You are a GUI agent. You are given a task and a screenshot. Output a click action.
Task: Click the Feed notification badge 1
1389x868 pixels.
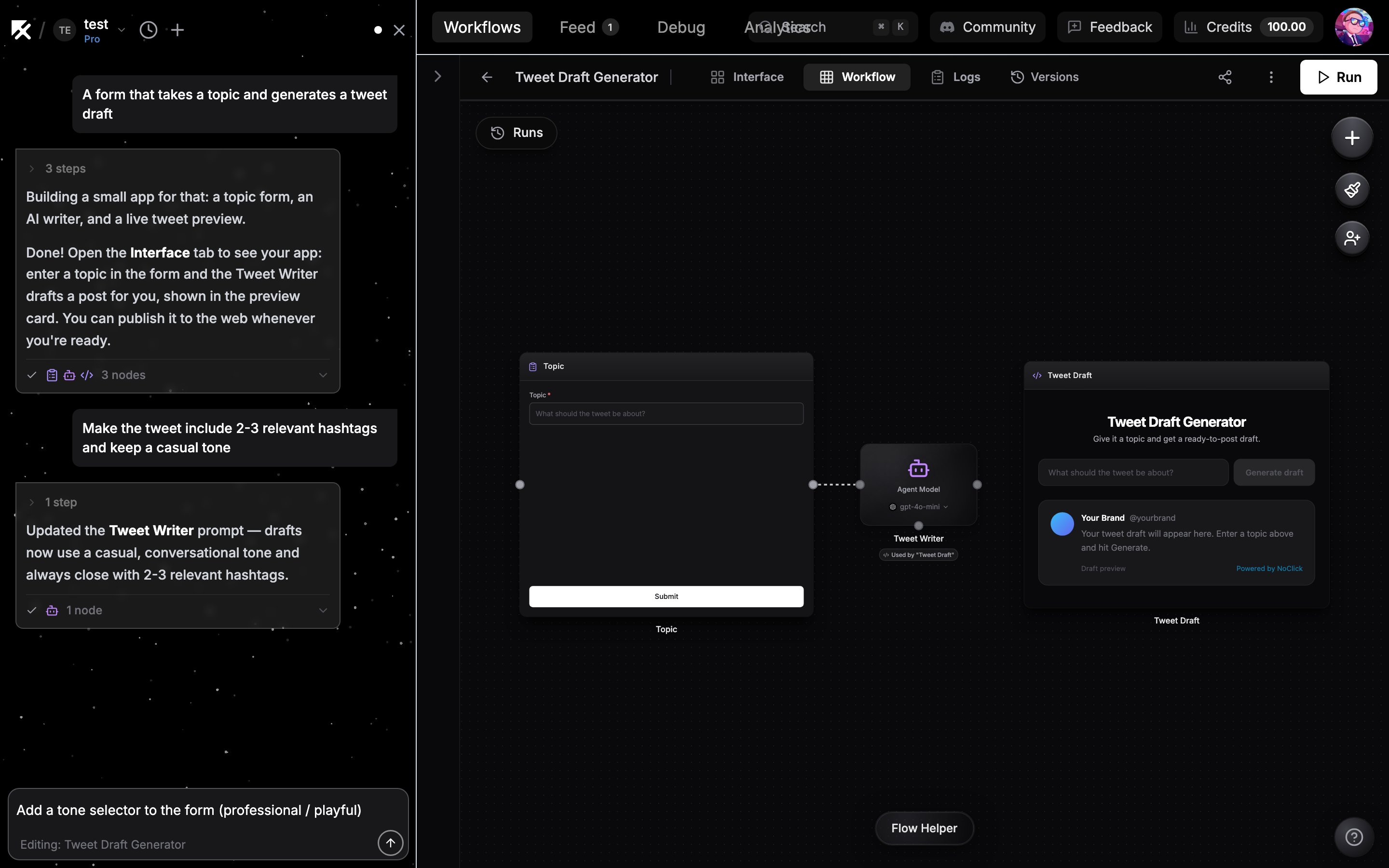pyautogui.click(x=610, y=27)
